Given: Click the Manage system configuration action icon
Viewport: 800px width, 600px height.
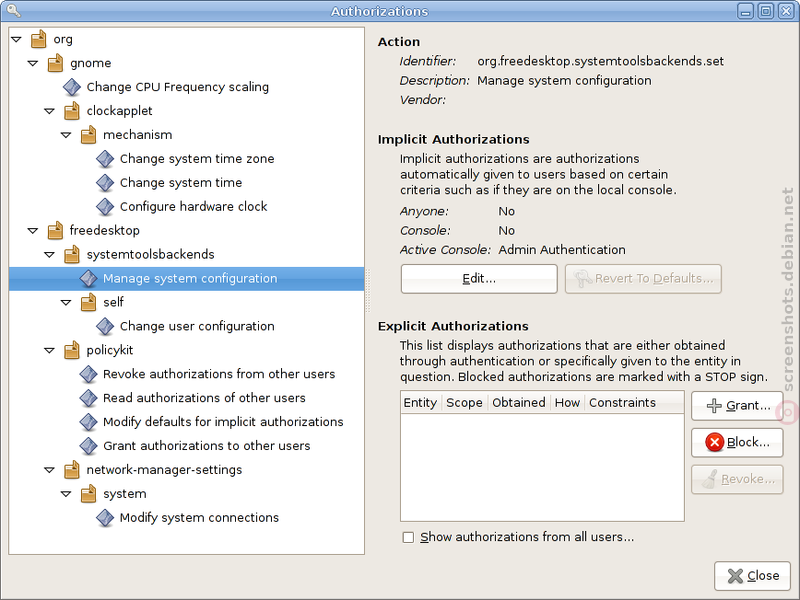Looking at the screenshot, I should [x=88, y=279].
